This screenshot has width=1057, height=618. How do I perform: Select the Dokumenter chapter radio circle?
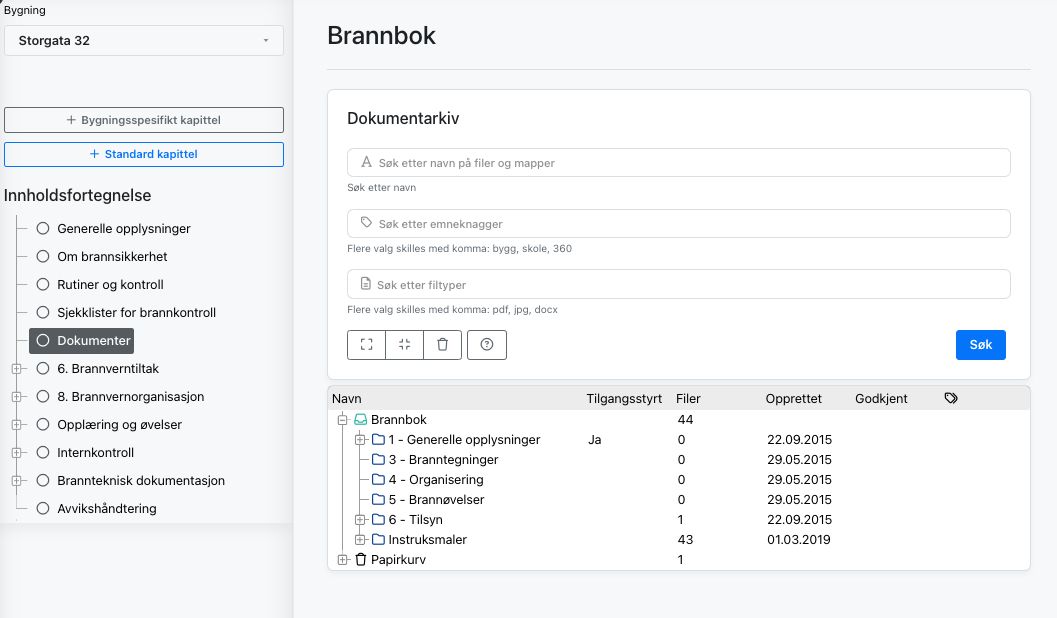point(42,340)
